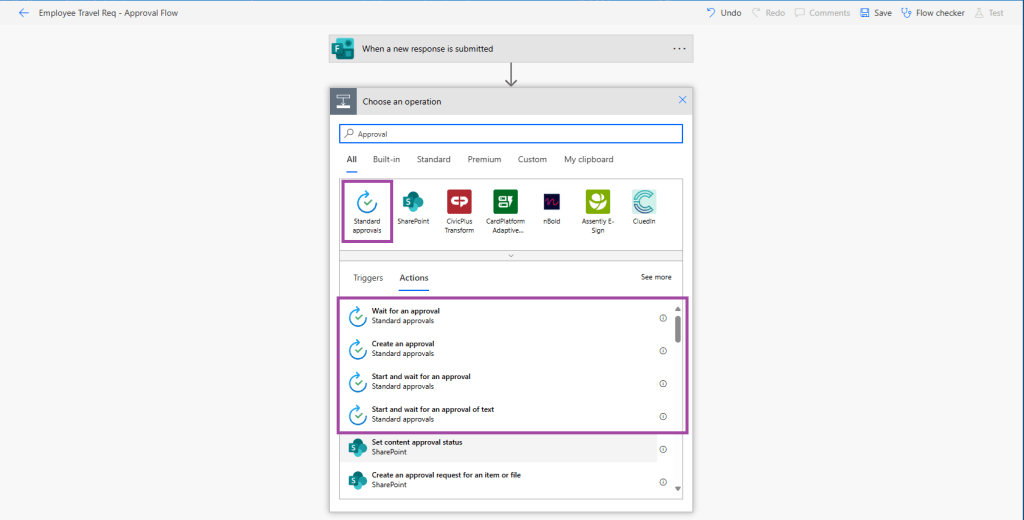
Task: Select the CardPlatform Adaptive connector icon
Action: [x=506, y=203]
